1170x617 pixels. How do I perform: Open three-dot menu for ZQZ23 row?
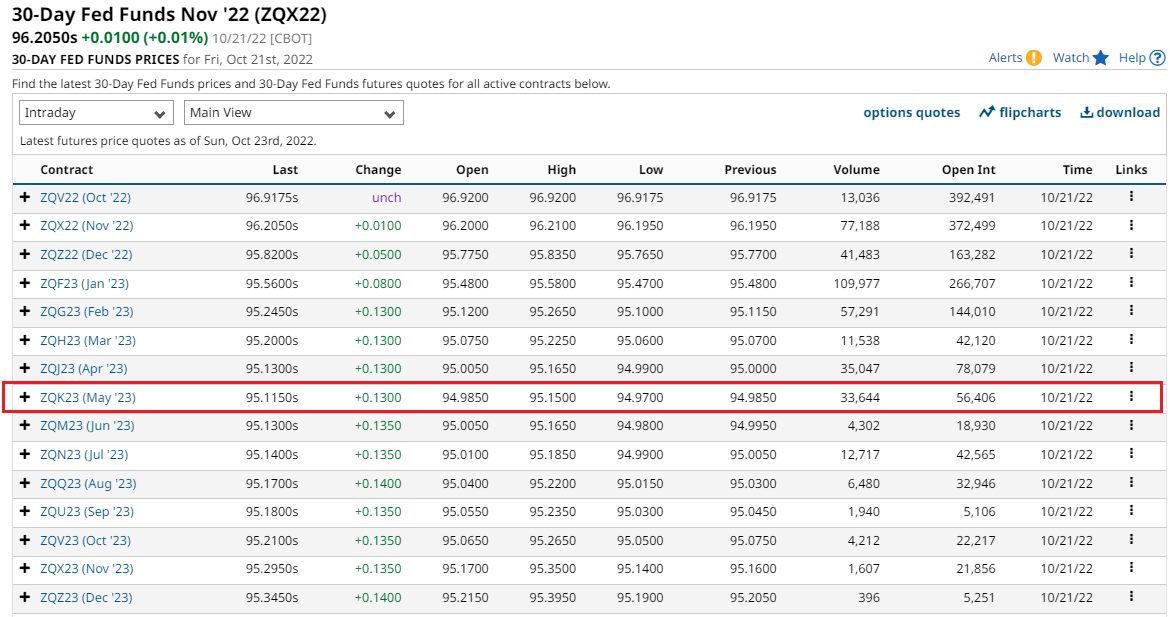click(1131, 597)
